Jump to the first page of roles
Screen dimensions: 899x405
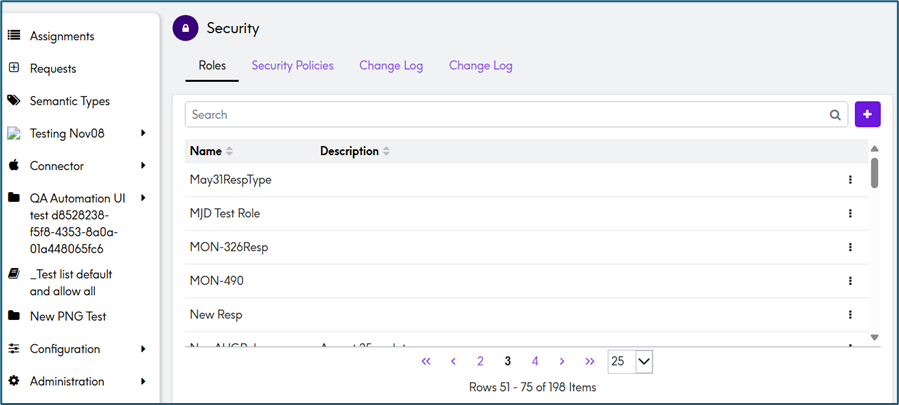[x=425, y=361]
